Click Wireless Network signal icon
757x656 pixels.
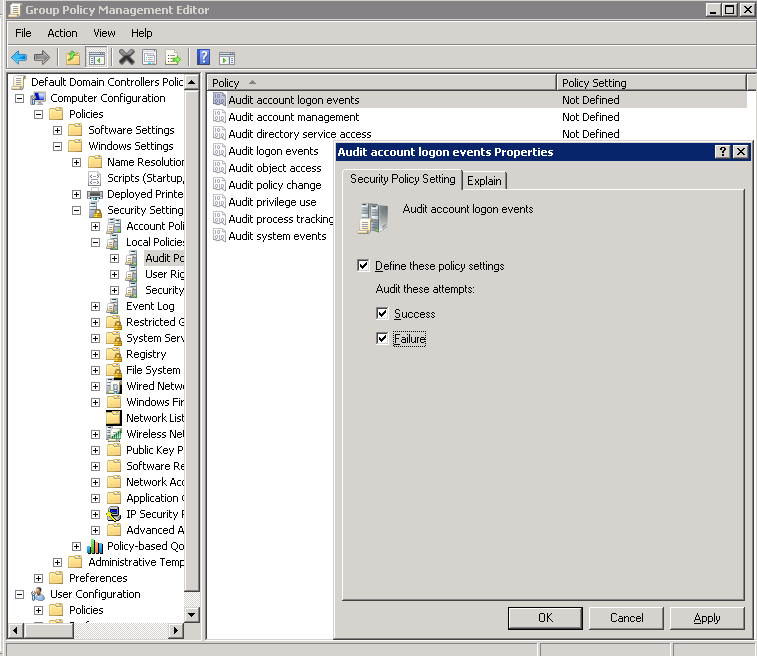114,434
